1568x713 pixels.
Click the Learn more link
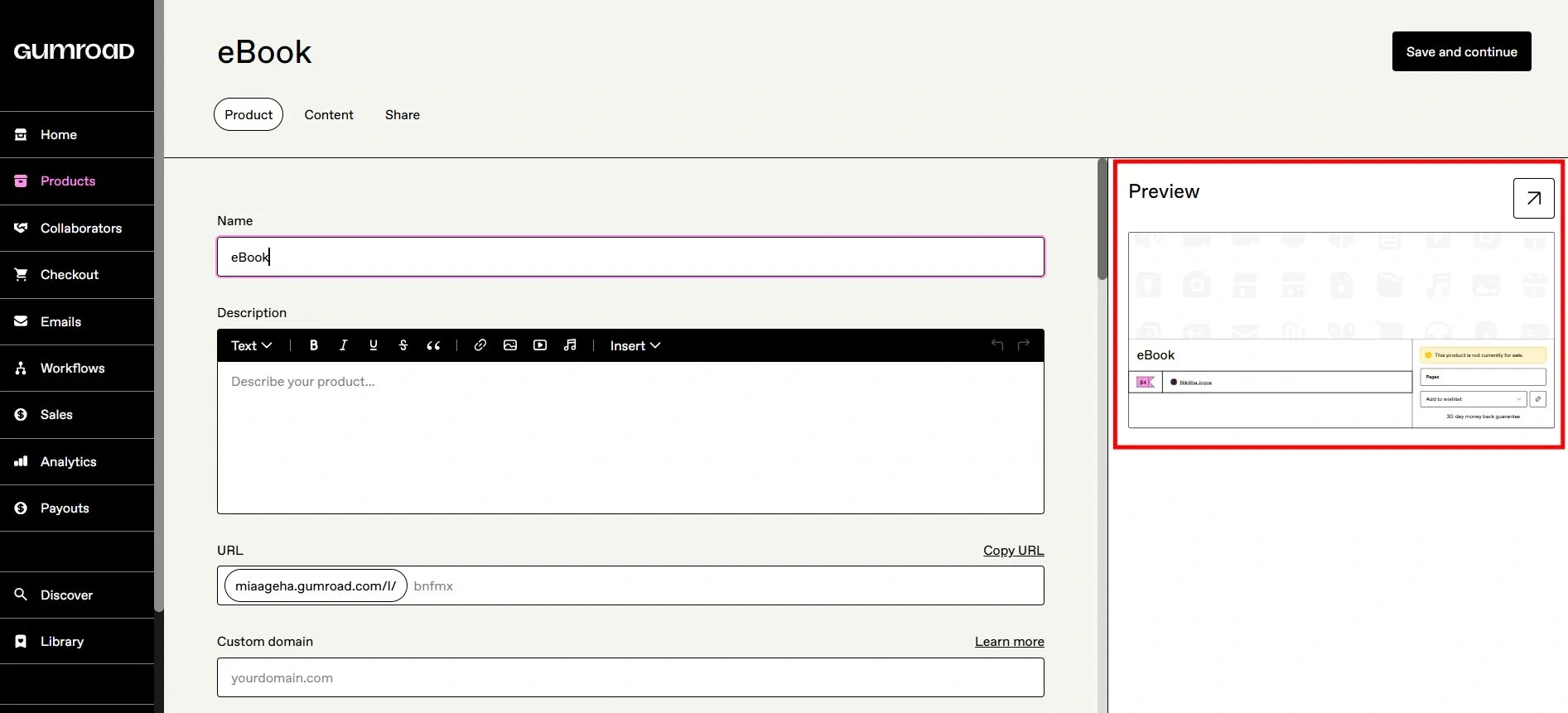(1009, 641)
